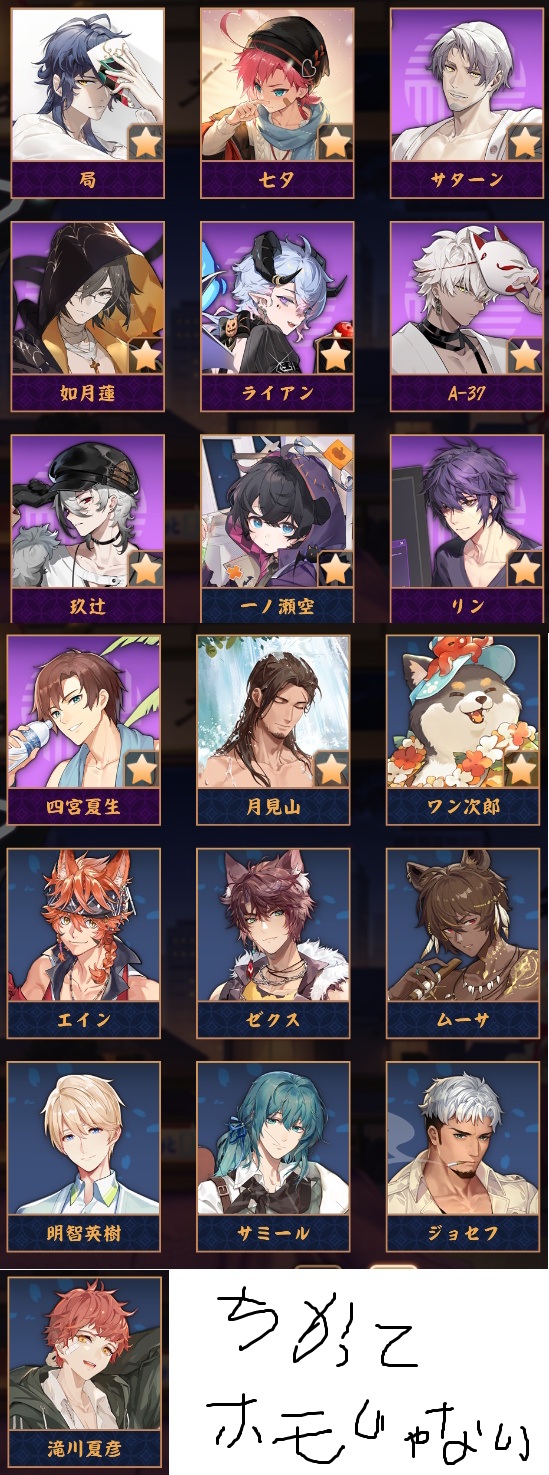This screenshot has height=1475, width=549.
Task: Open the ゼクス character card
Action: [273, 943]
